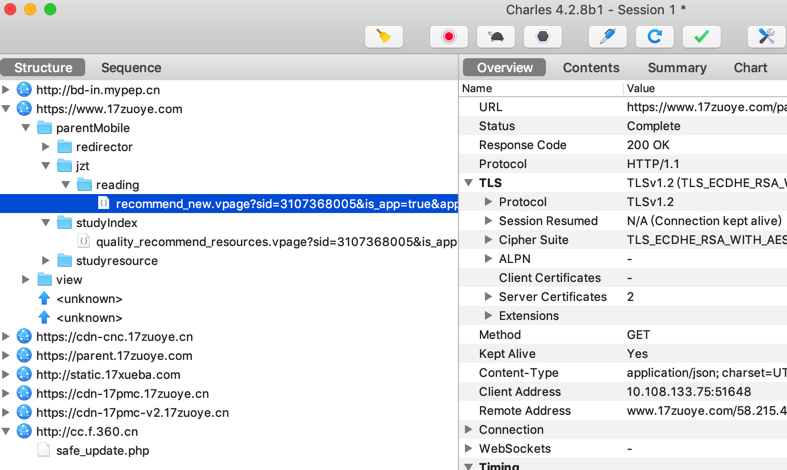
Task: Switch to the Sequence view tab
Action: pos(131,67)
